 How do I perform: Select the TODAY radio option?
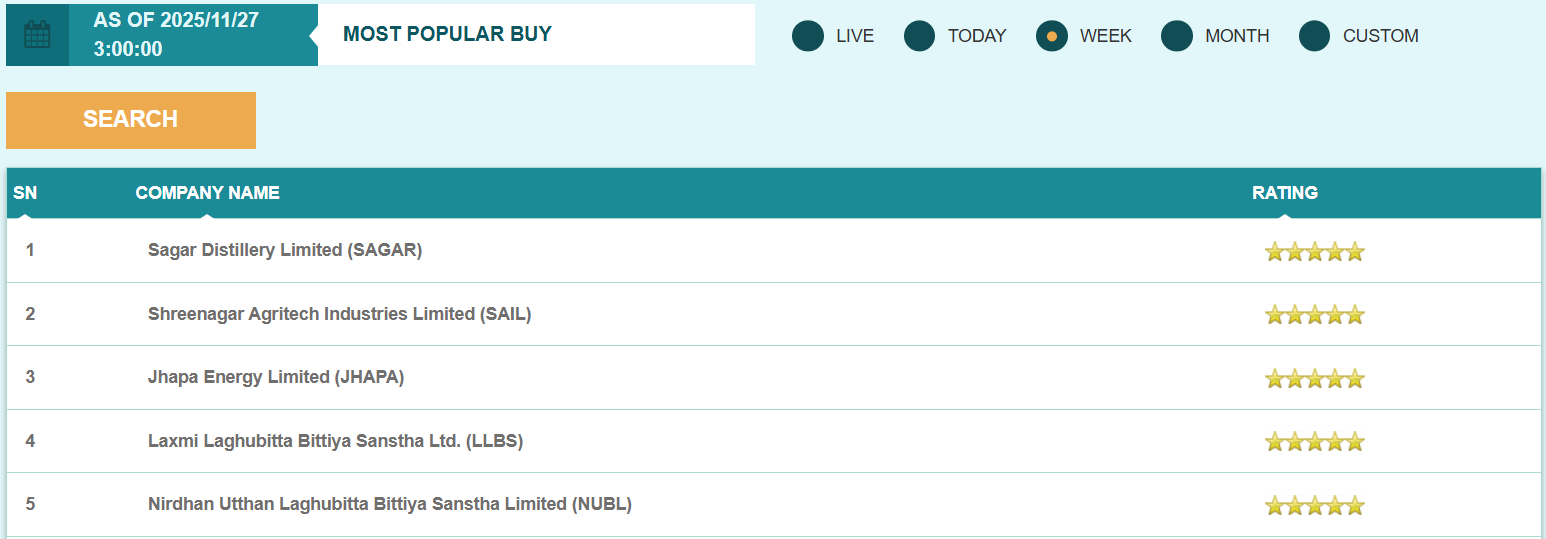tap(919, 36)
